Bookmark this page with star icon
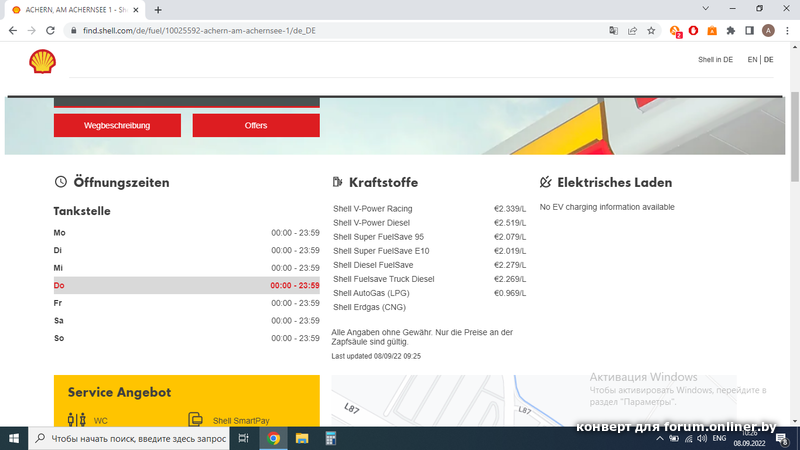The width and height of the screenshot is (800, 450). (x=651, y=31)
